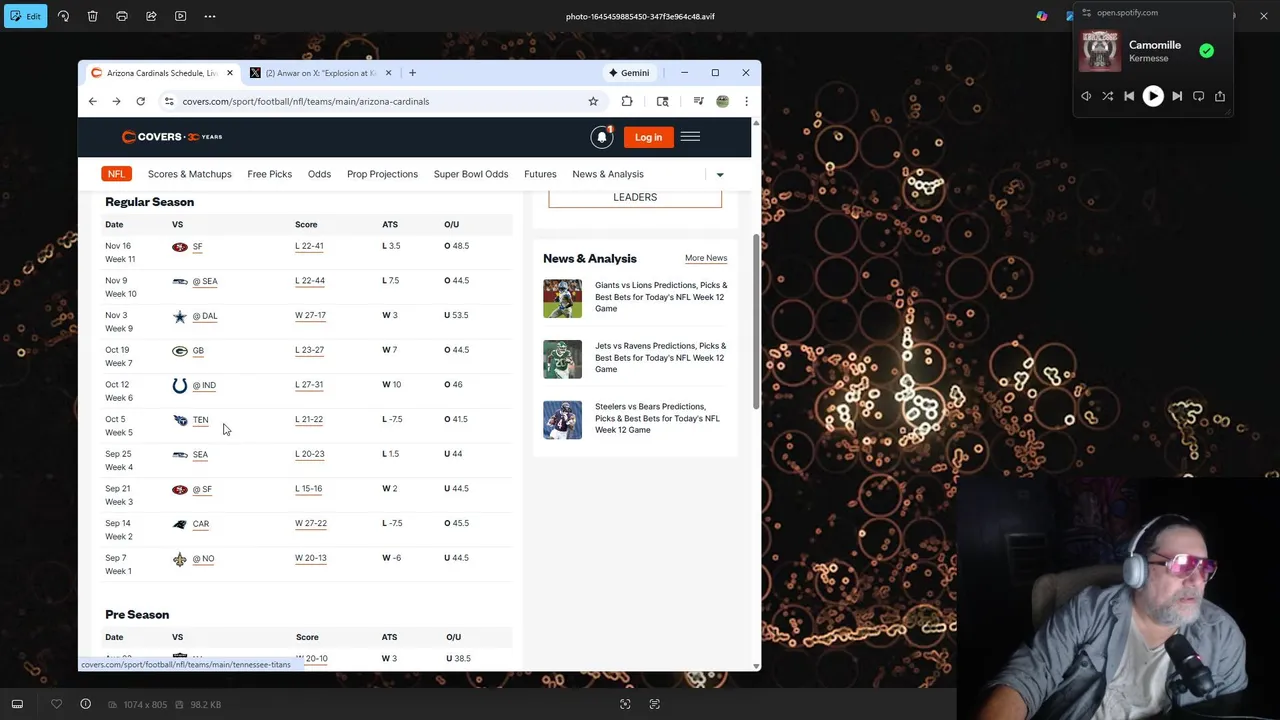
Task: Open Steelers vs Bears Predictions article
Action: click(x=657, y=418)
